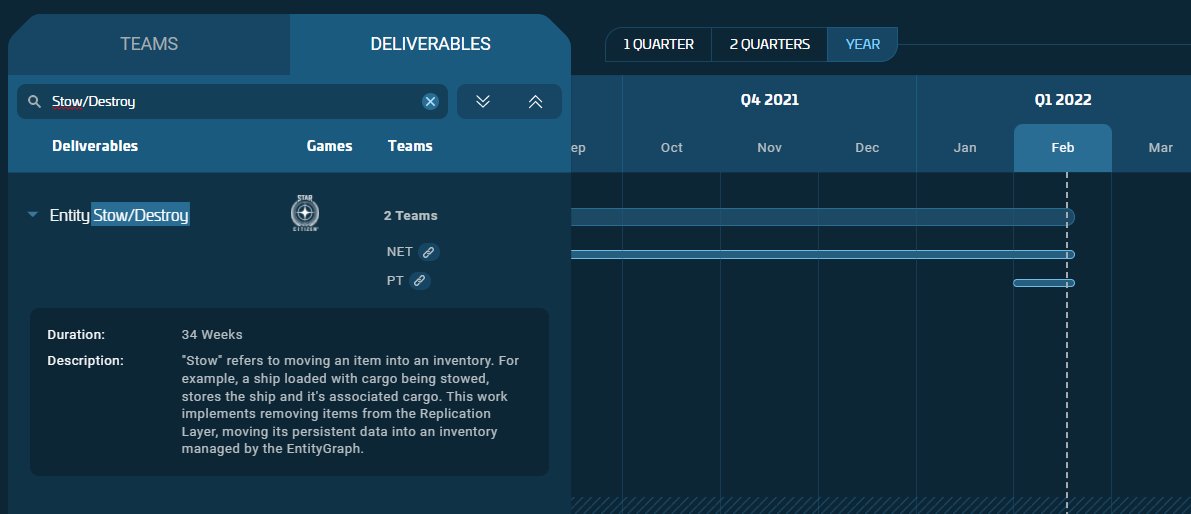Open the PT team link icon
Screen dimensions: 1191x514
[x=419, y=281]
